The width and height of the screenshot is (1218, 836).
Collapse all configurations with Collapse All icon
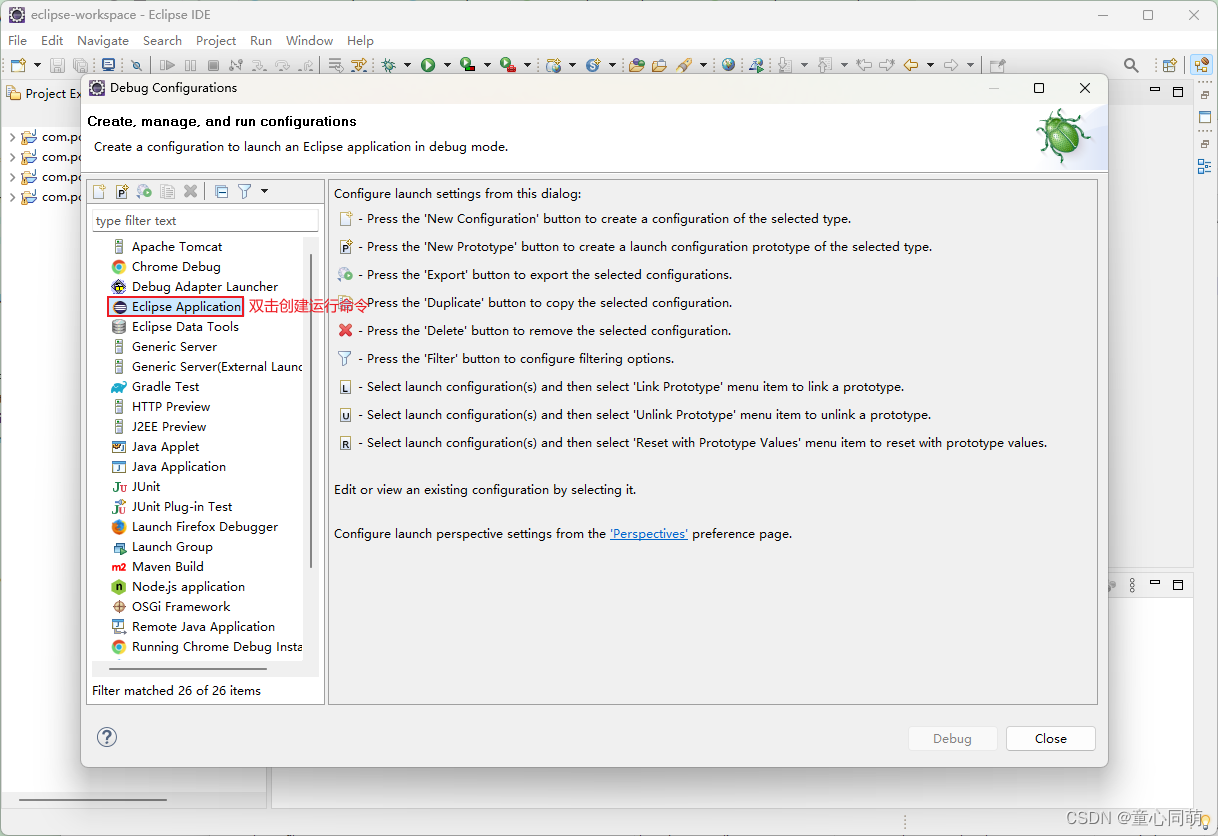[x=222, y=191]
